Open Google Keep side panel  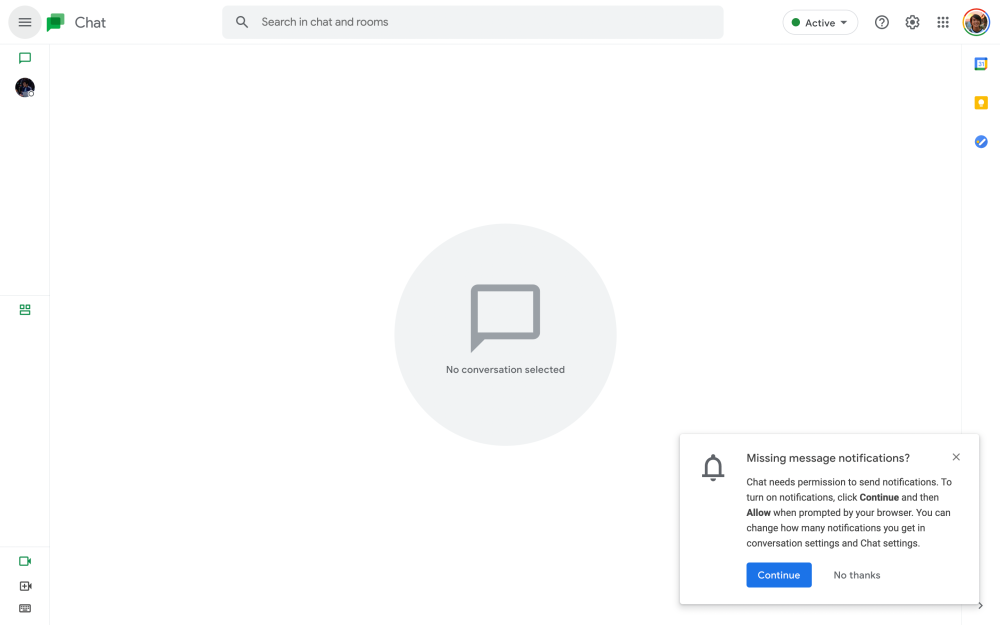981,103
